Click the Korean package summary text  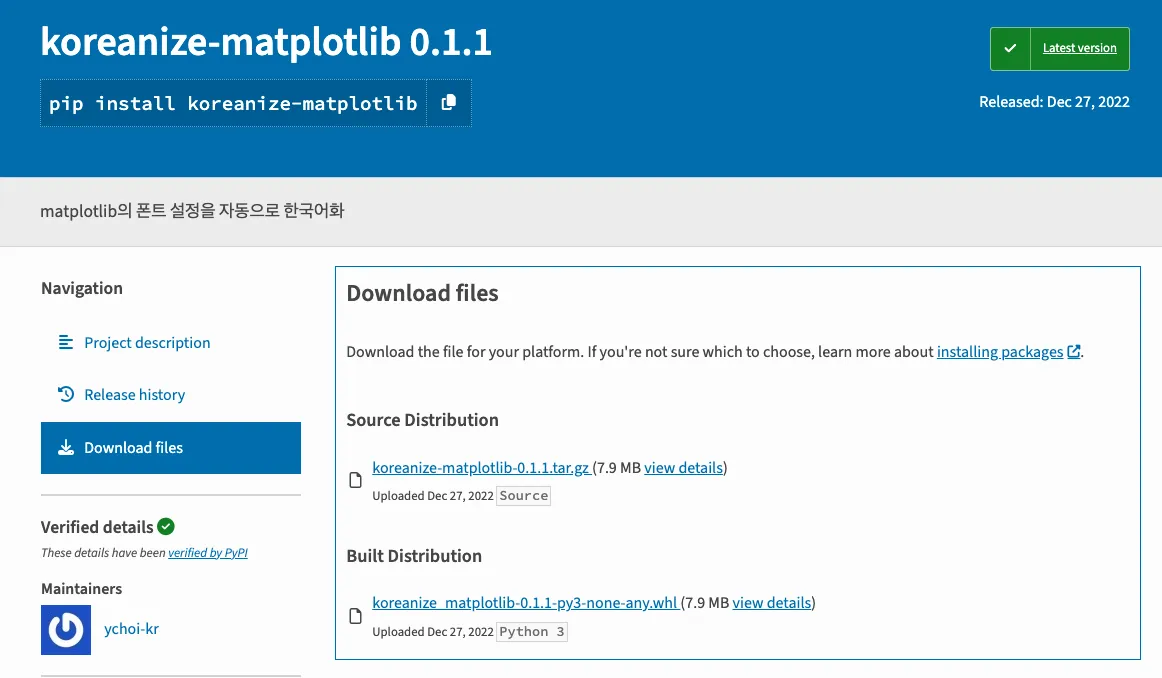pyautogui.click(x=192, y=211)
